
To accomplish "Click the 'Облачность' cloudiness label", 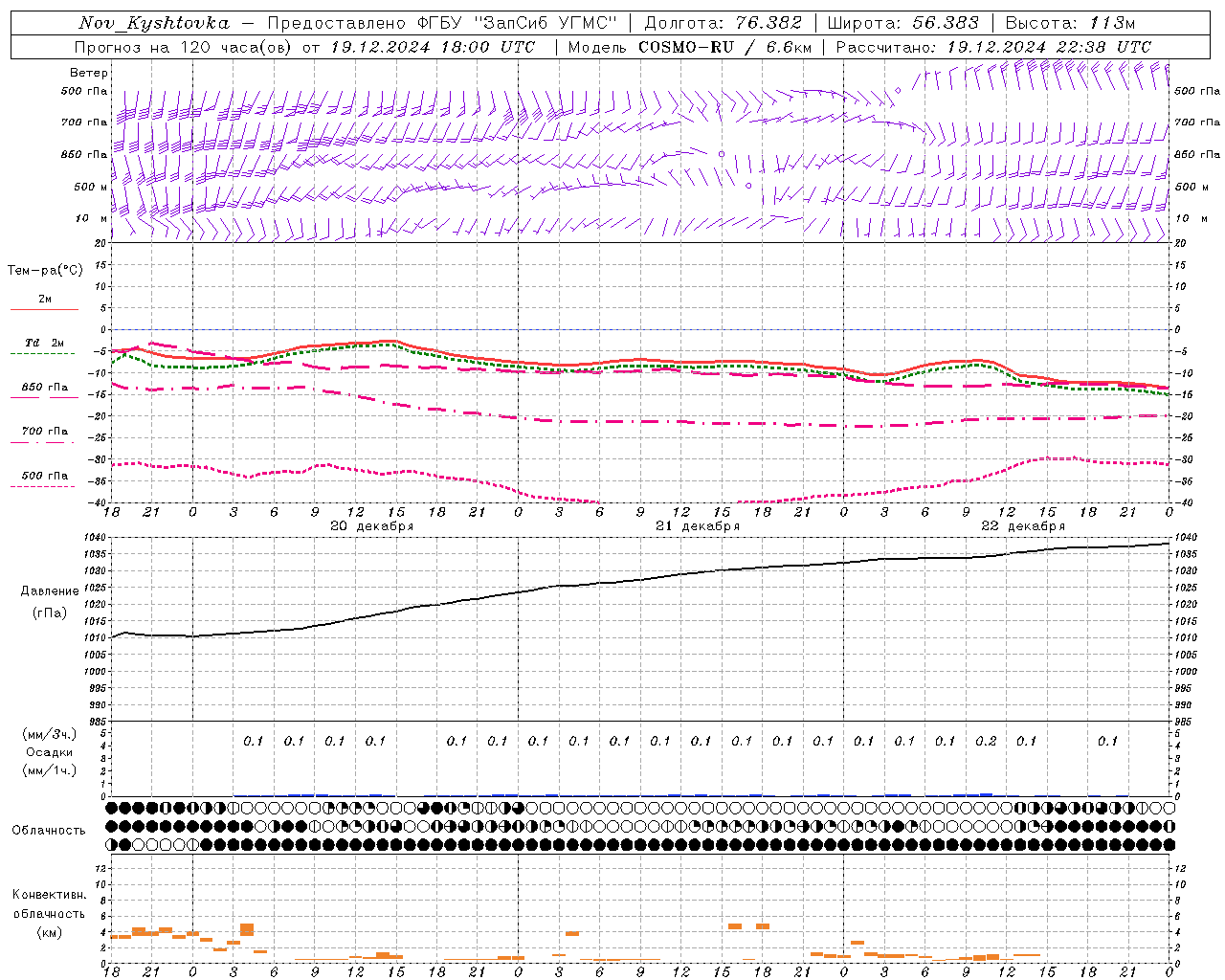I will 49,831.
